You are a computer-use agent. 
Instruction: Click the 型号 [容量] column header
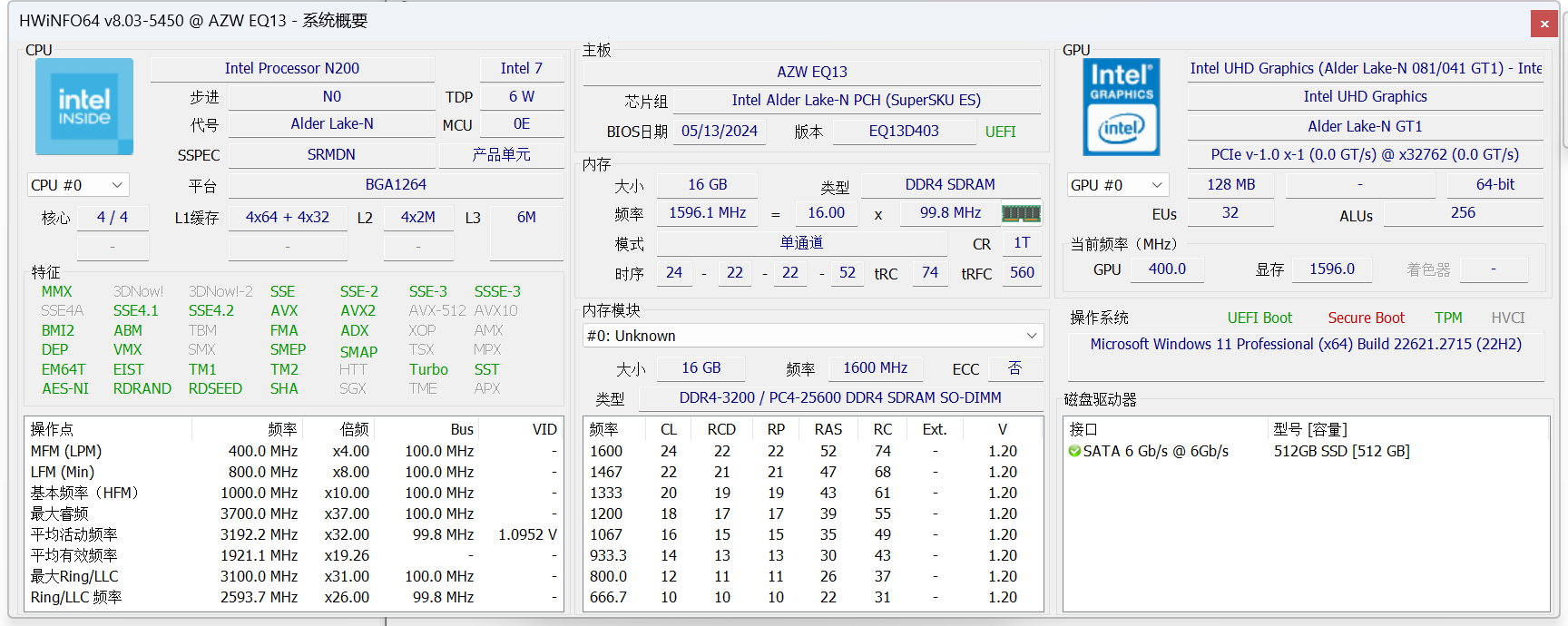(1309, 430)
